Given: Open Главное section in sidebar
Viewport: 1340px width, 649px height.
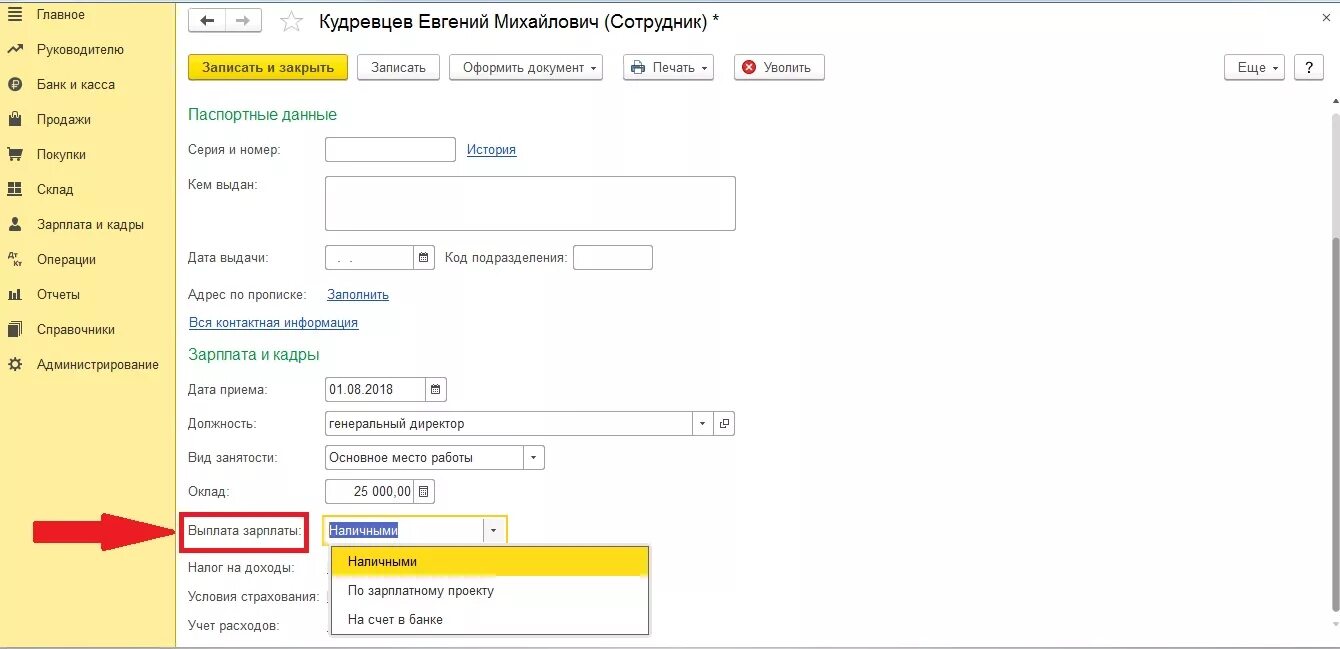Looking at the screenshot, I should (x=61, y=15).
